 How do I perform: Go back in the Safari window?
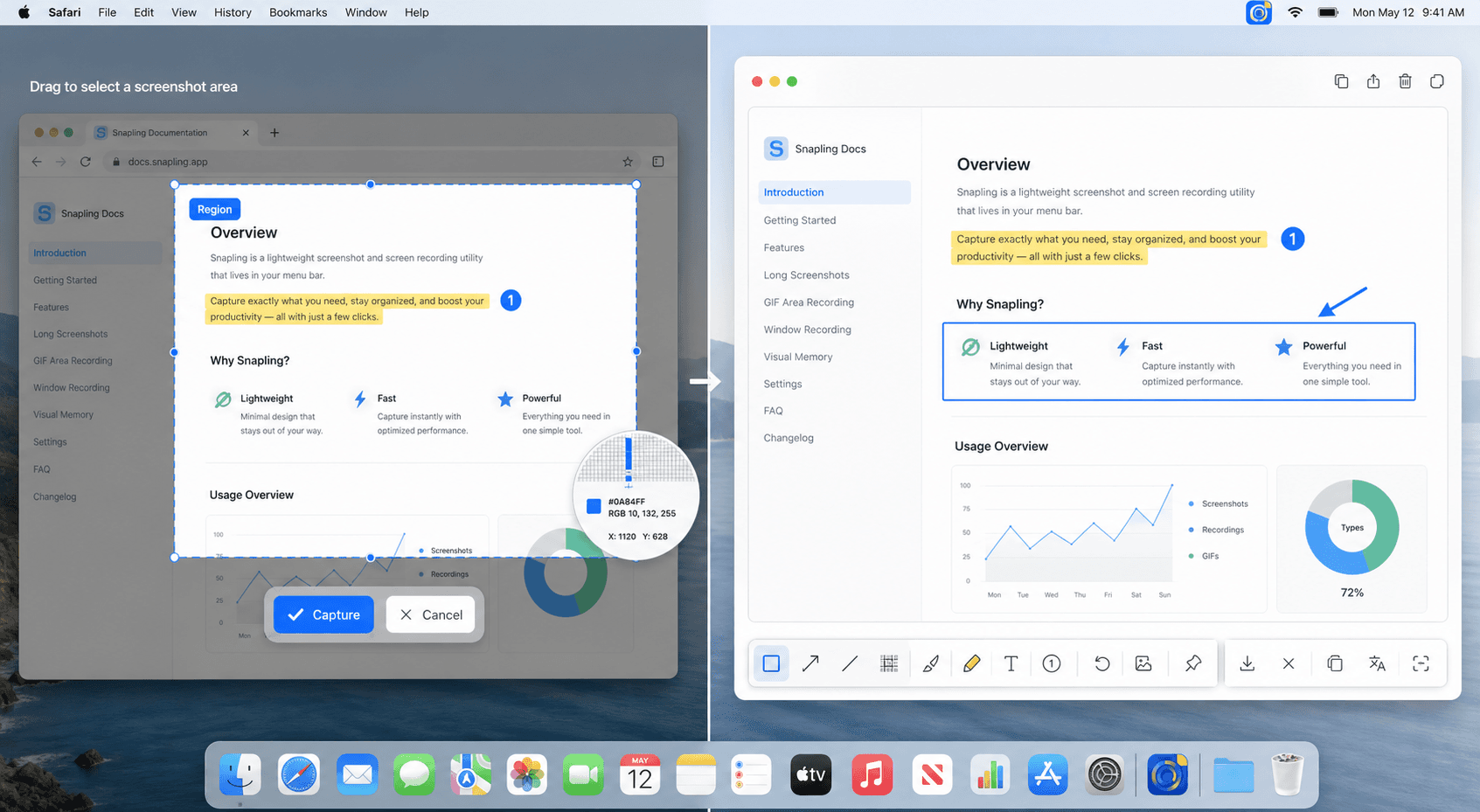click(x=37, y=162)
